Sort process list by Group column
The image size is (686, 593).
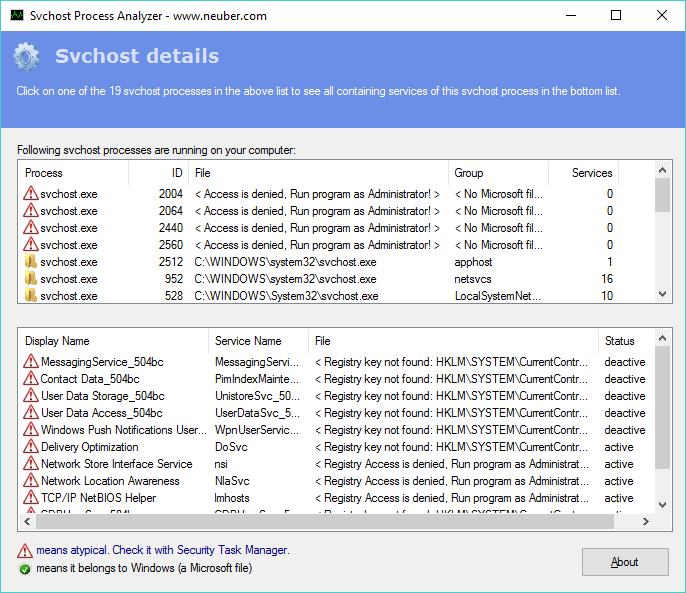pyautogui.click(x=499, y=173)
